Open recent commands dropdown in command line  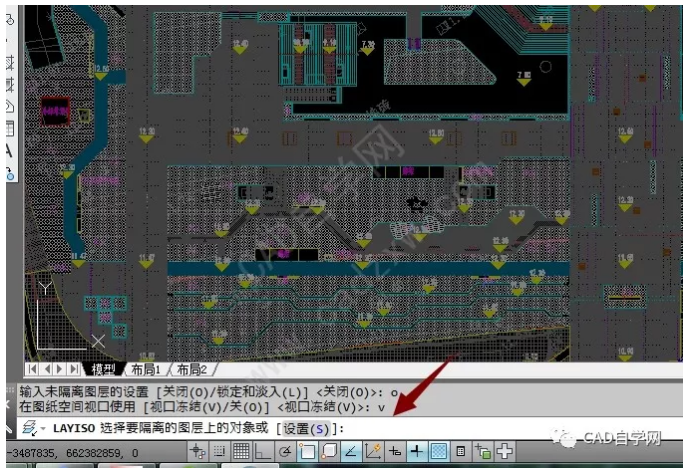(x=43, y=428)
